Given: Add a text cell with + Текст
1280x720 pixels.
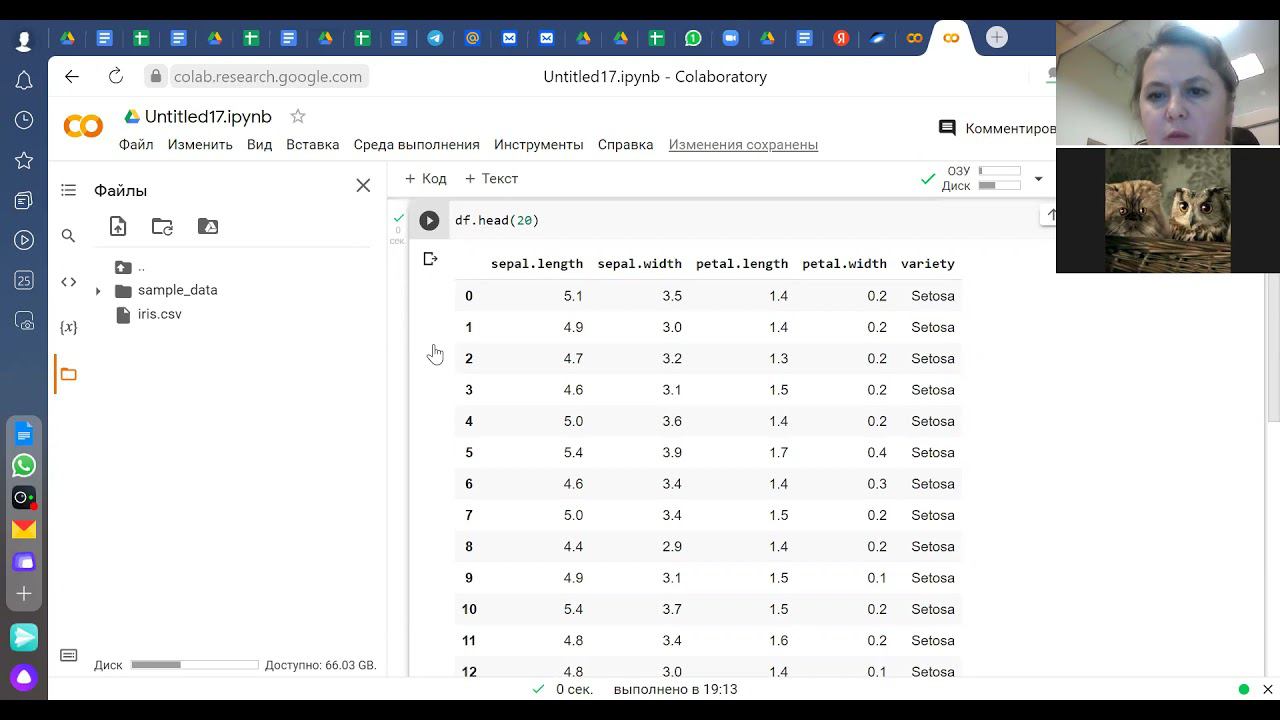Looking at the screenshot, I should 491,178.
